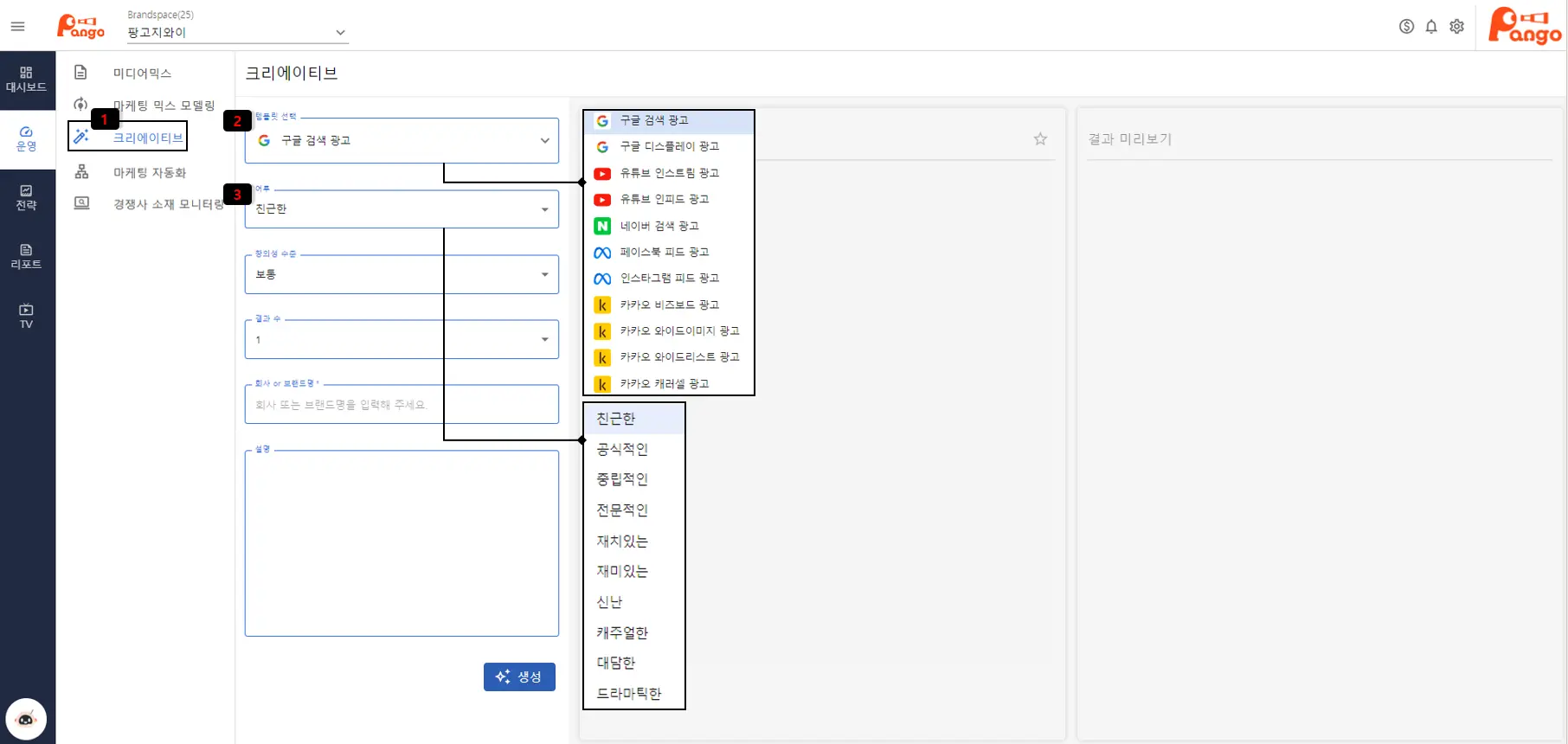Click into the 설명 description text area

tap(402, 543)
